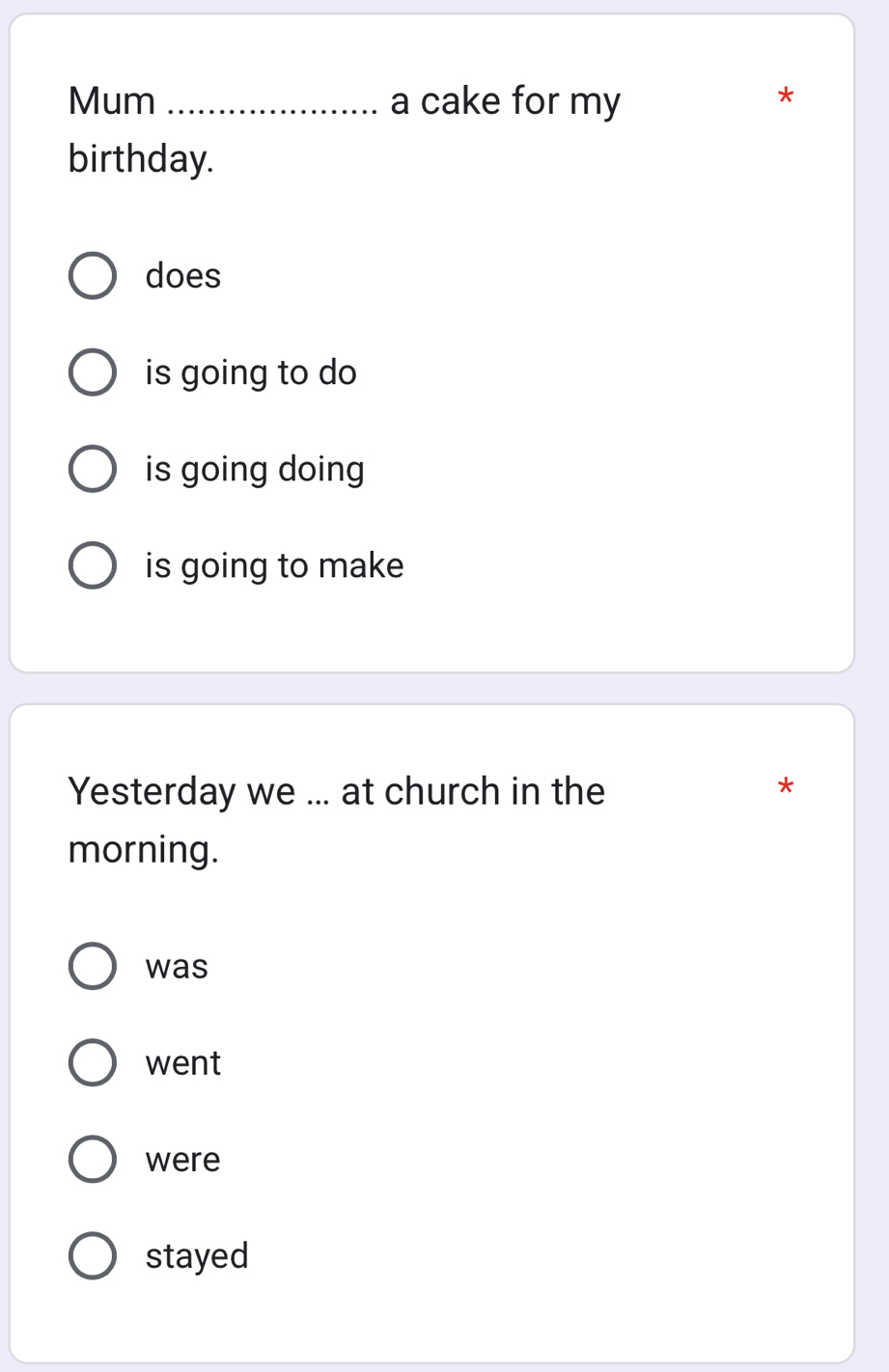
Task: Tick the 'is going doing' radio circle
Action: [x=93, y=469]
